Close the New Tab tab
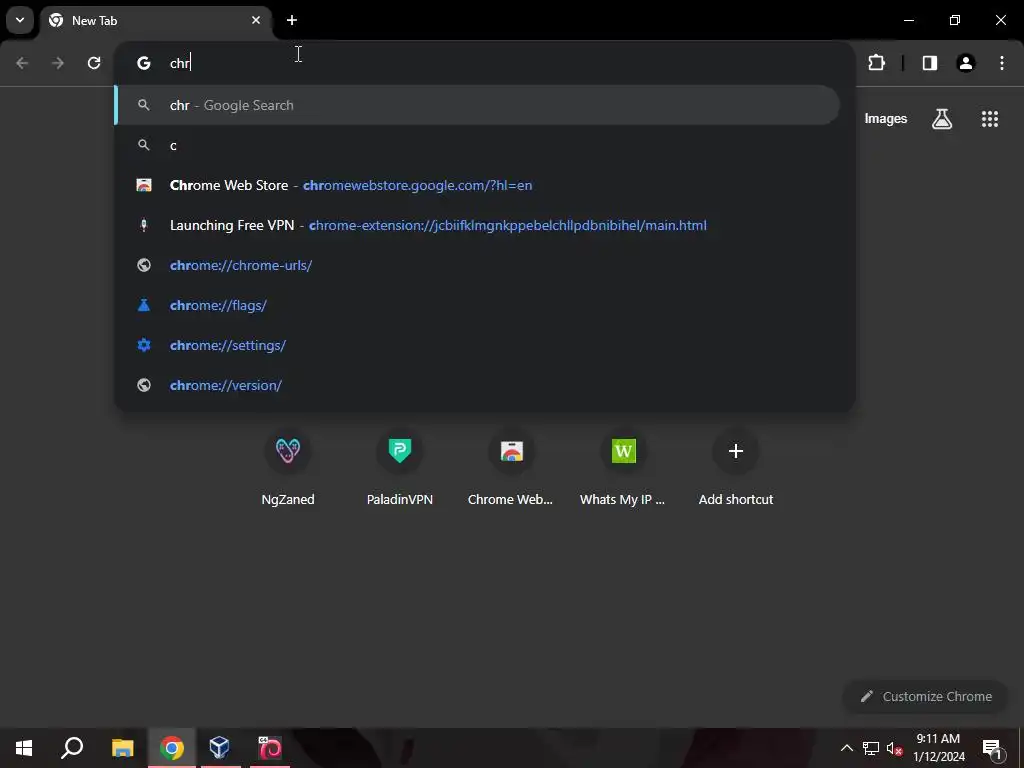The image size is (1024, 768). pyautogui.click(x=256, y=20)
